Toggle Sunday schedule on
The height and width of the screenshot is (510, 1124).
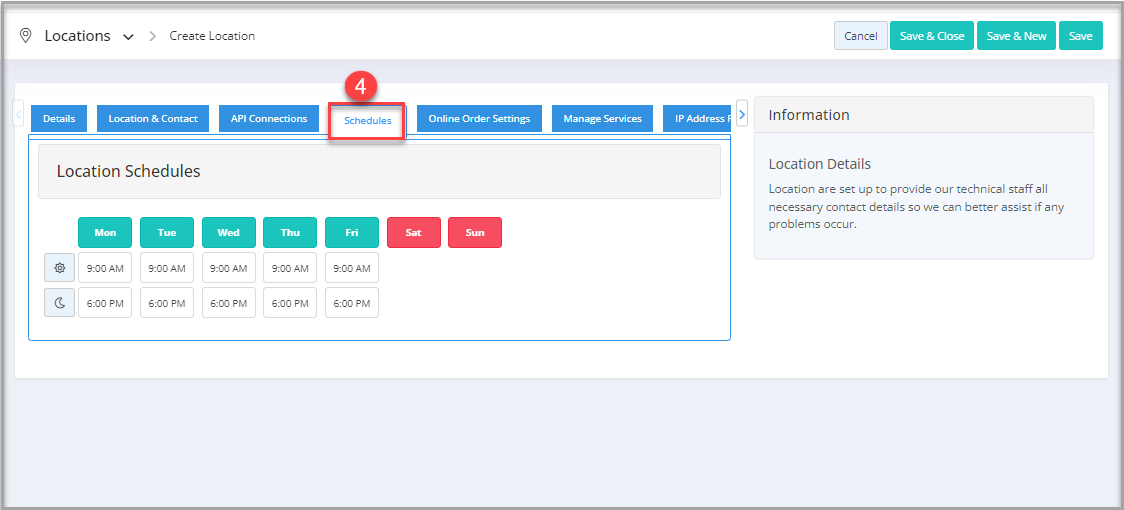coord(475,233)
